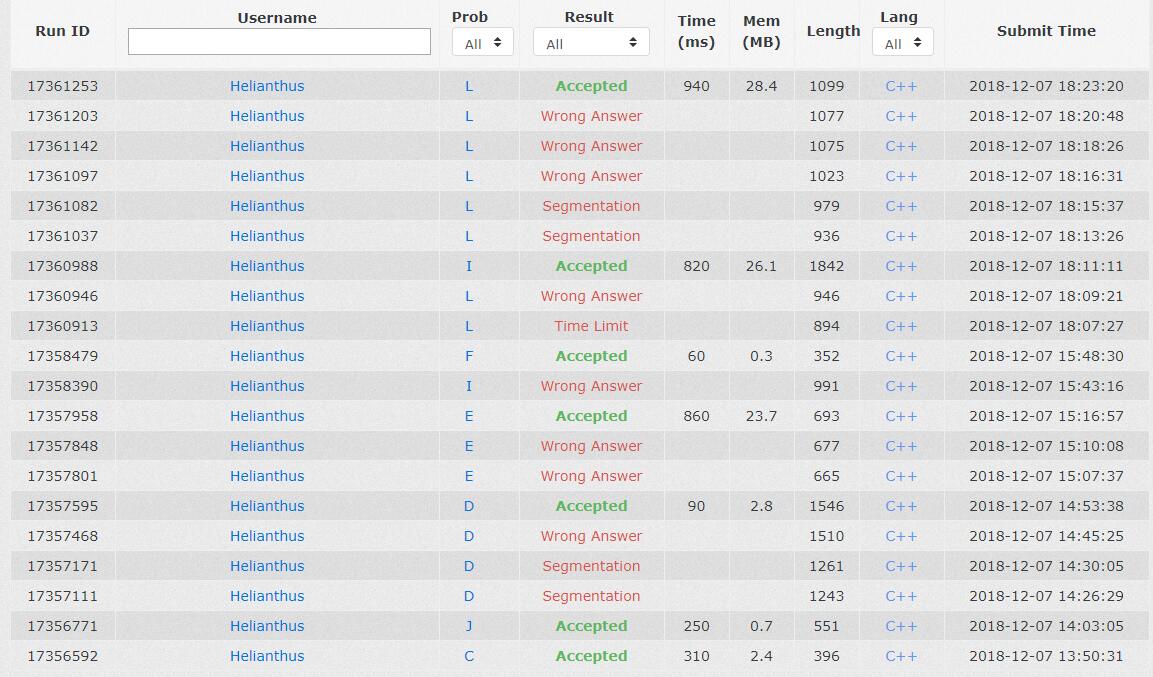Viewport: 1153px width, 677px height.
Task: Open problem J link in run 17356771
Action: click(x=469, y=626)
